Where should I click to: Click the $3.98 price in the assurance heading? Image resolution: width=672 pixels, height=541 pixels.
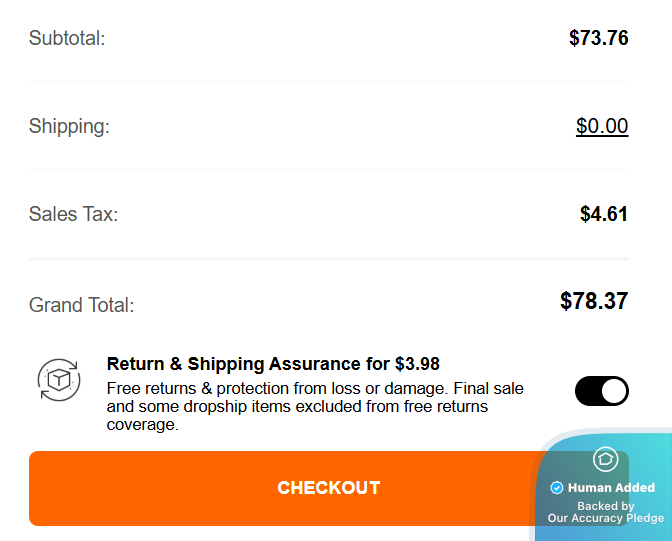(x=417, y=364)
